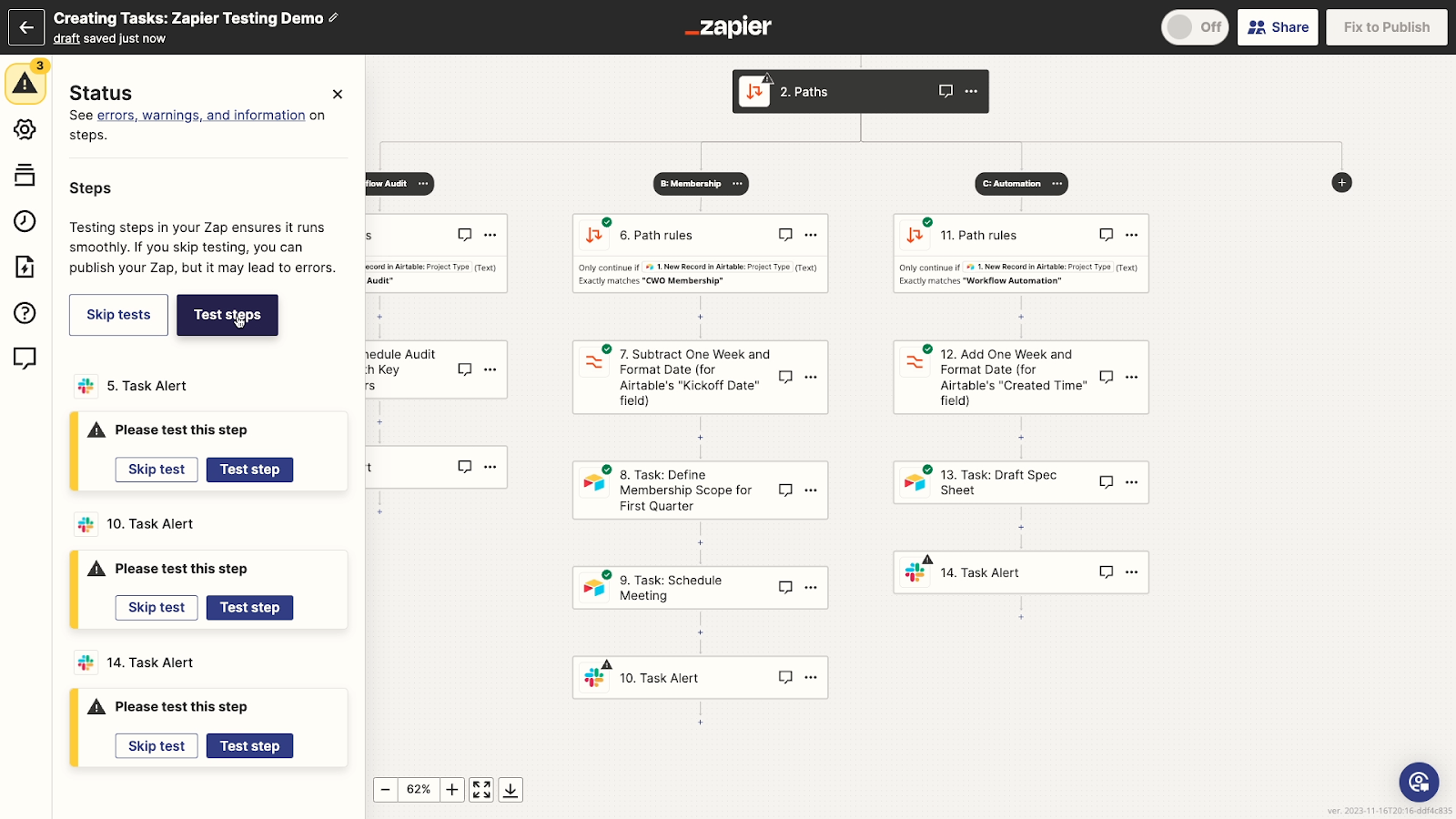Comment on 11. Path rules step
Image resolution: width=1456 pixels, height=819 pixels.
(1107, 235)
